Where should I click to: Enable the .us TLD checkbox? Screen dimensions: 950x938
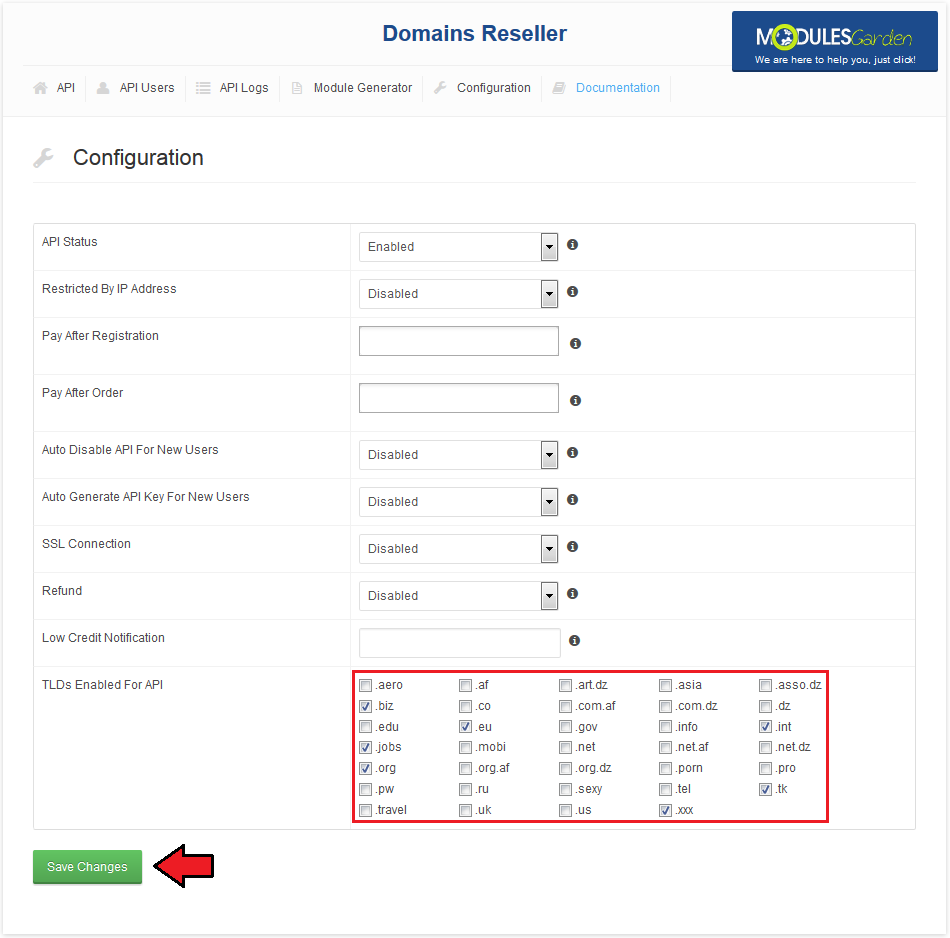tap(565, 810)
